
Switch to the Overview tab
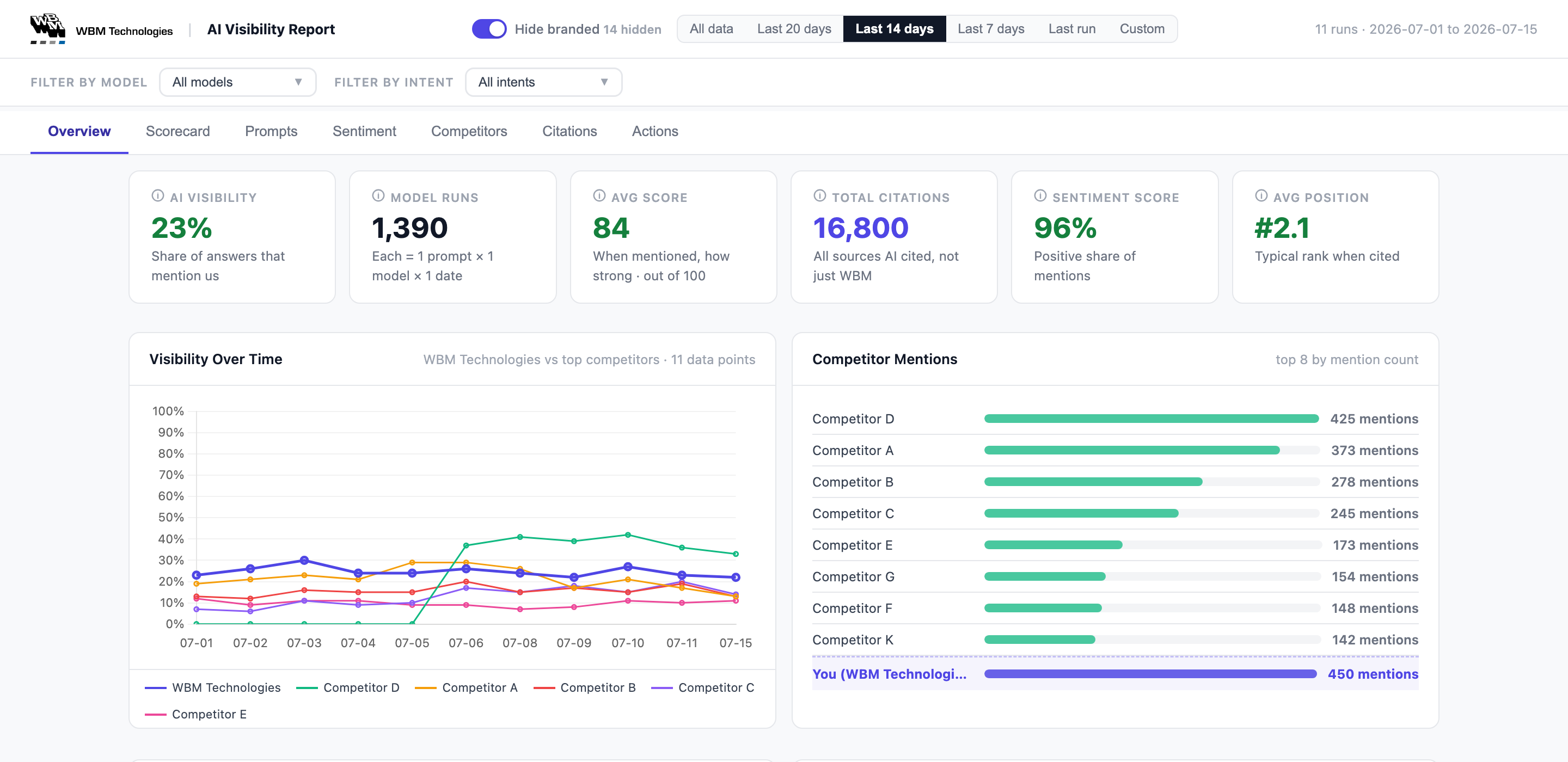[79, 132]
